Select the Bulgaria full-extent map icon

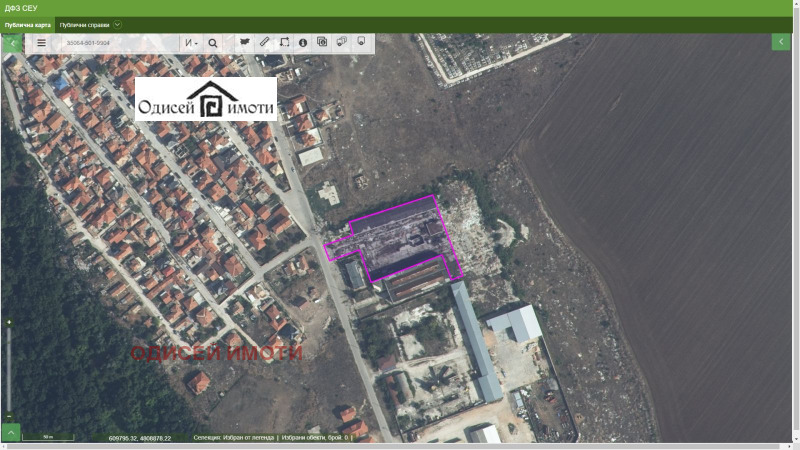(x=243, y=42)
